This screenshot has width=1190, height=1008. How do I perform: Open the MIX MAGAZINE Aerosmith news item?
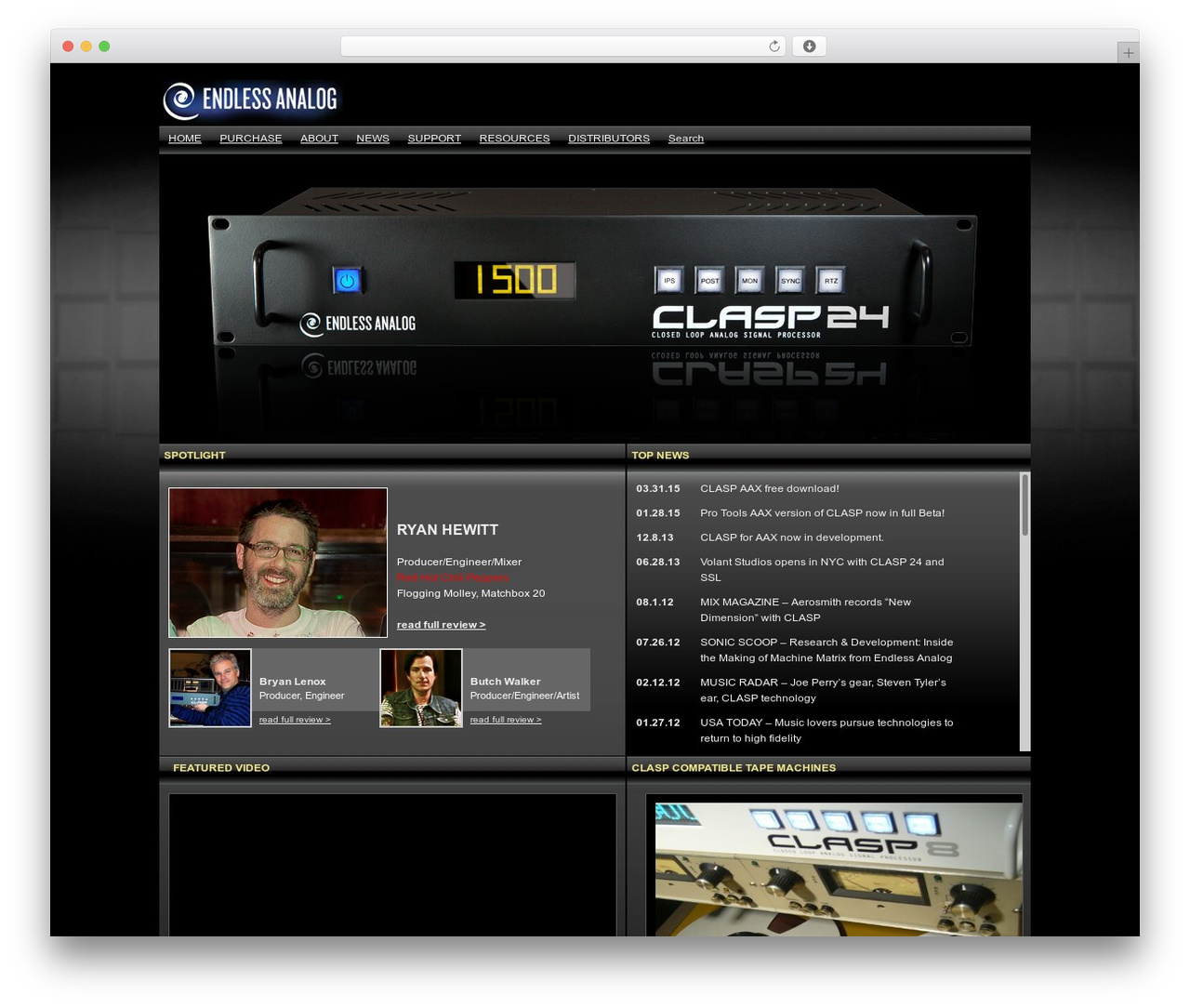point(805,610)
